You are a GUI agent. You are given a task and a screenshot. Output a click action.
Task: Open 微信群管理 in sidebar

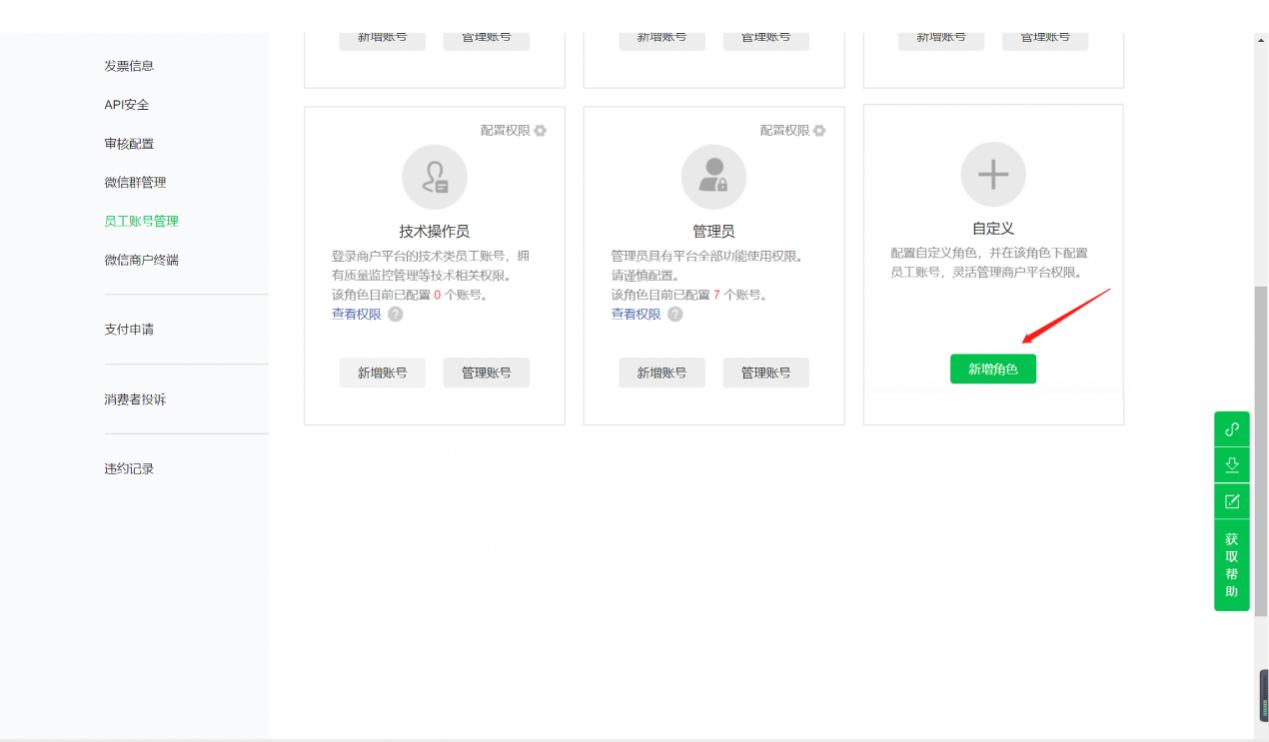pyautogui.click(x=135, y=182)
